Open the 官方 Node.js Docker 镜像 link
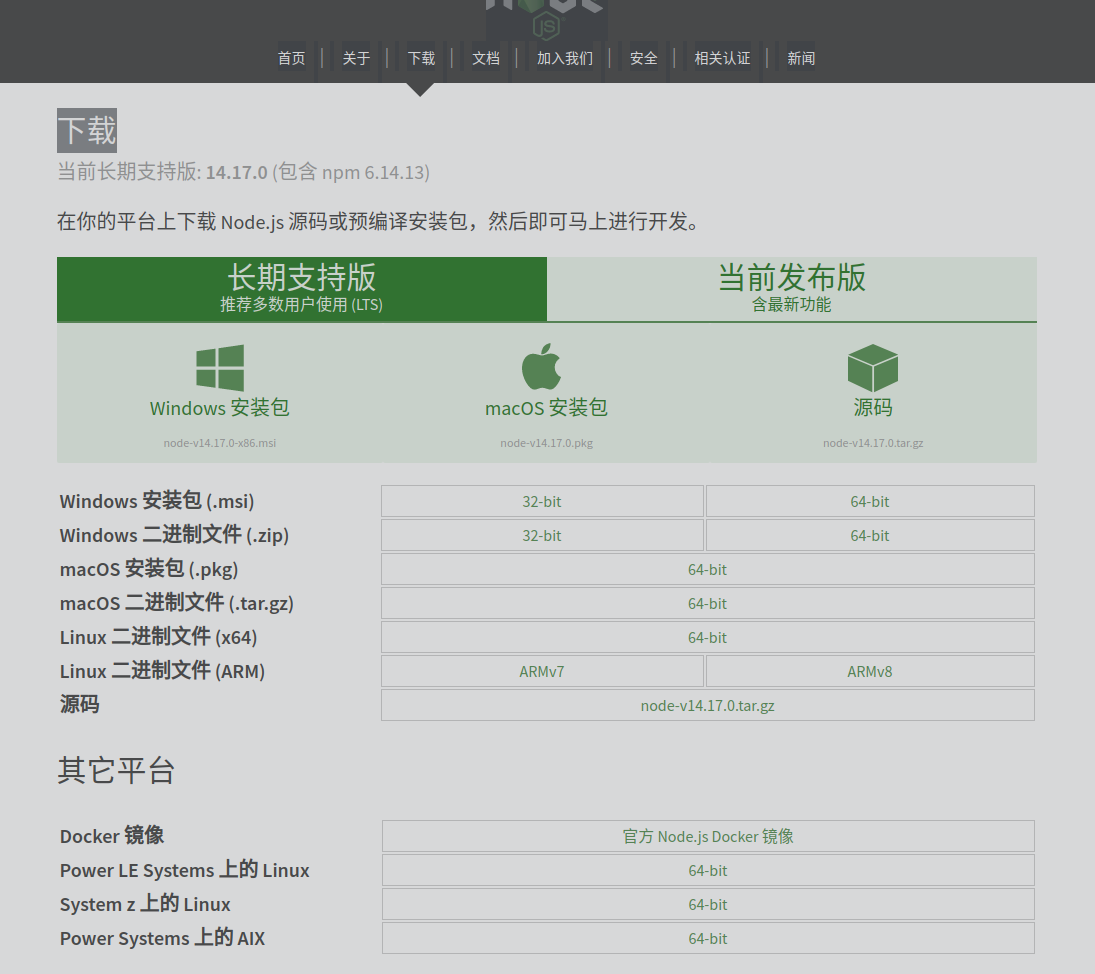This screenshot has height=974, width=1095. (x=707, y=836)
